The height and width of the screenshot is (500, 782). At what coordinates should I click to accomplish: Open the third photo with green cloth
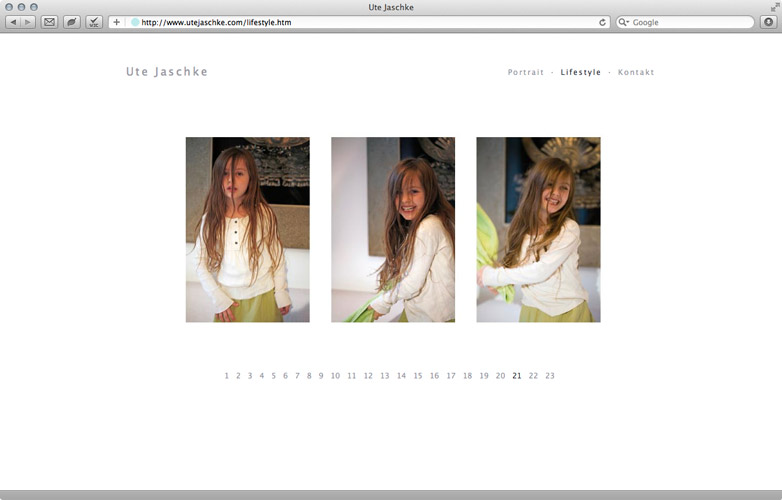[x=539, y=230]
